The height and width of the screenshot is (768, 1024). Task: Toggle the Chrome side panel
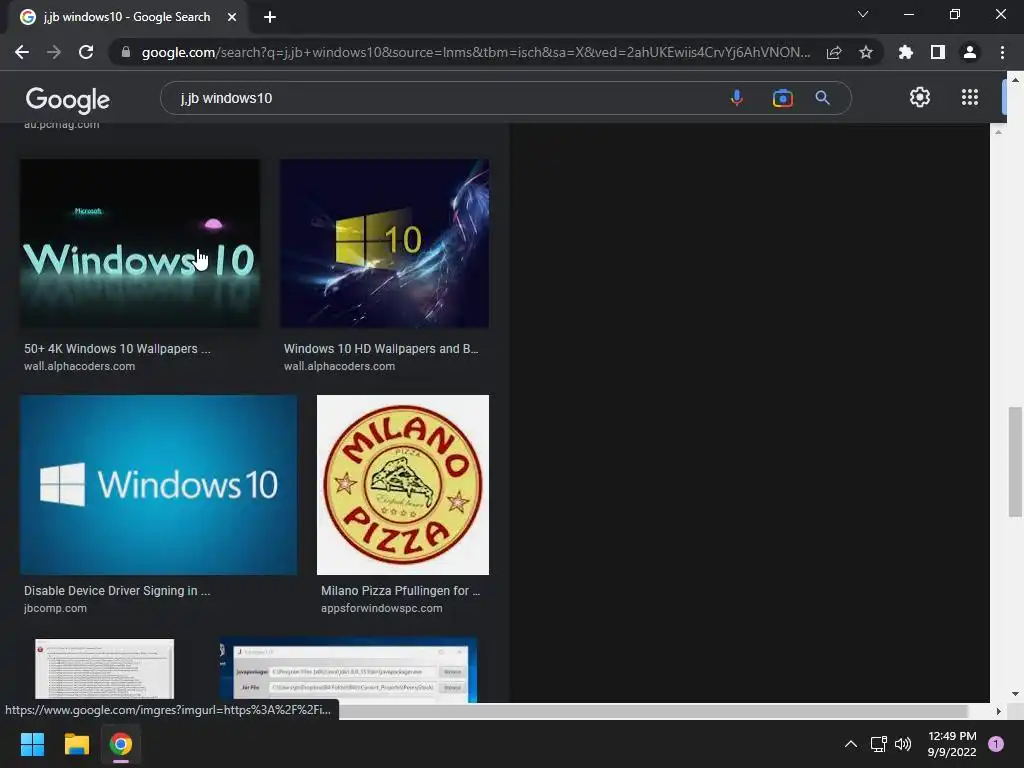click(x=938, y=52)
